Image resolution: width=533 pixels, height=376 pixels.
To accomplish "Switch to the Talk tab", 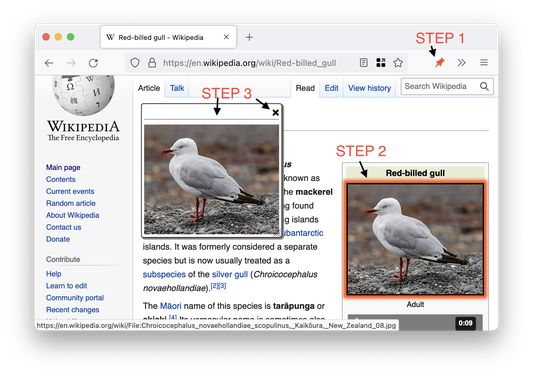I will point(177,88).
